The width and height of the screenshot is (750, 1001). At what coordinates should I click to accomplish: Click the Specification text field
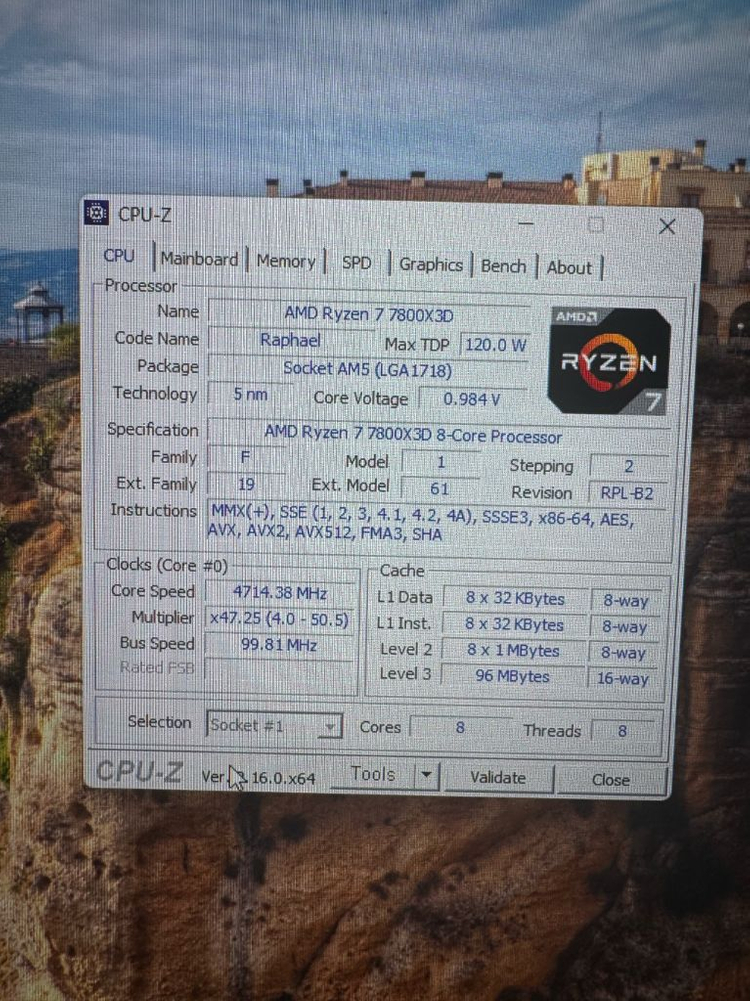click(x=412, y=436)
